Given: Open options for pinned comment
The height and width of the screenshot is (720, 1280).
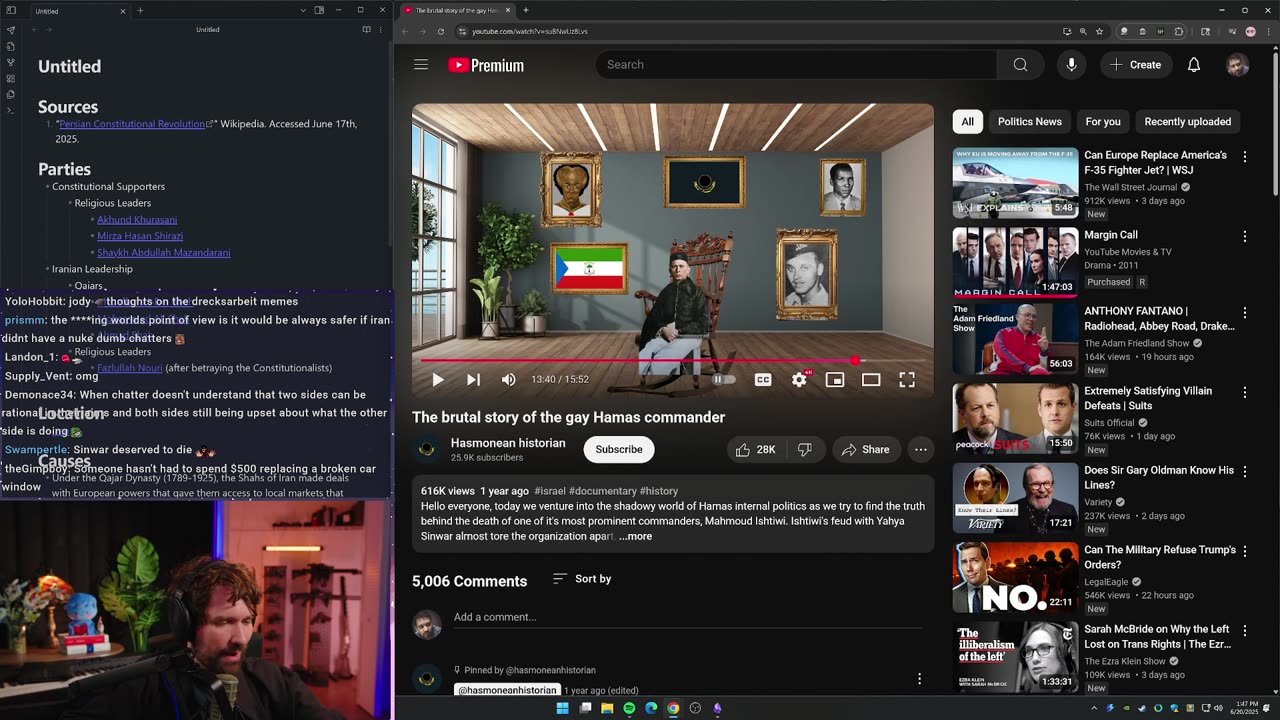Looking at the screenshot, I should click(x=919, y=679).
